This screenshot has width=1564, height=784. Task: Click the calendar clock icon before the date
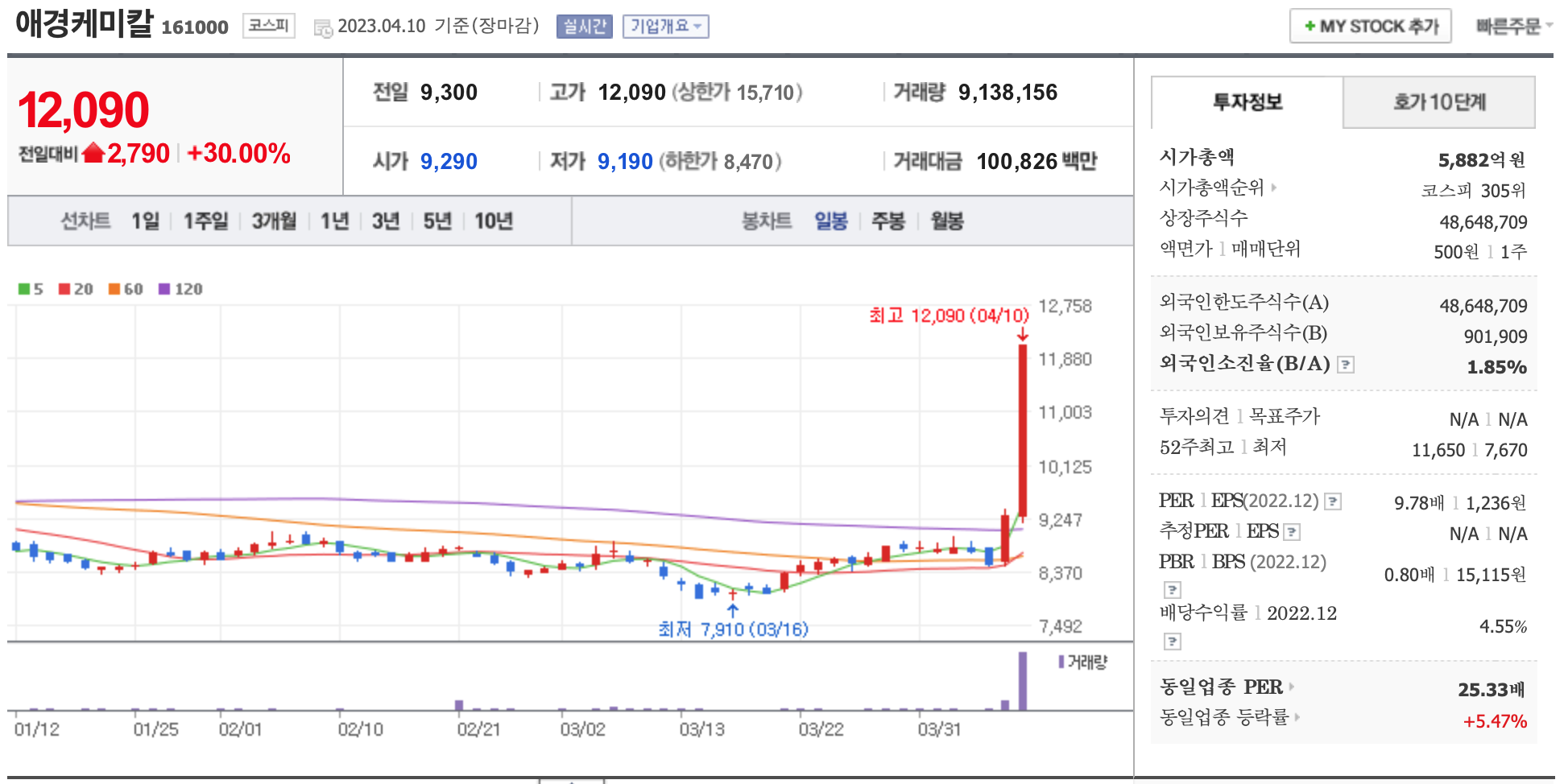pos(323,28)
